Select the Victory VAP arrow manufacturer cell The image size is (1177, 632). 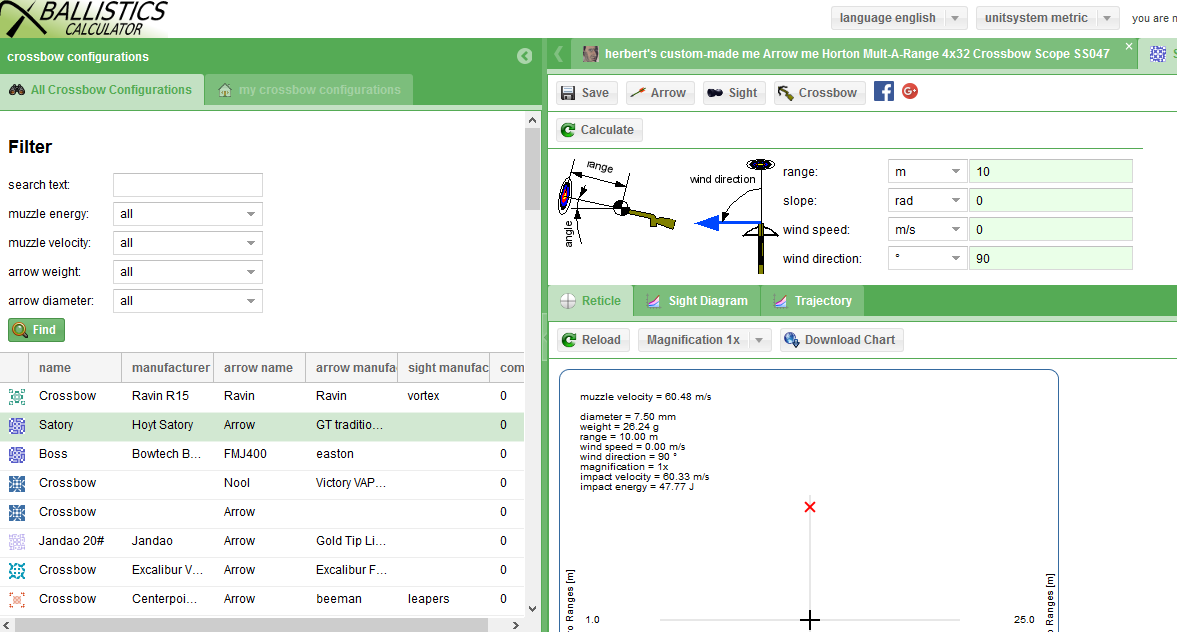point(351,483)
